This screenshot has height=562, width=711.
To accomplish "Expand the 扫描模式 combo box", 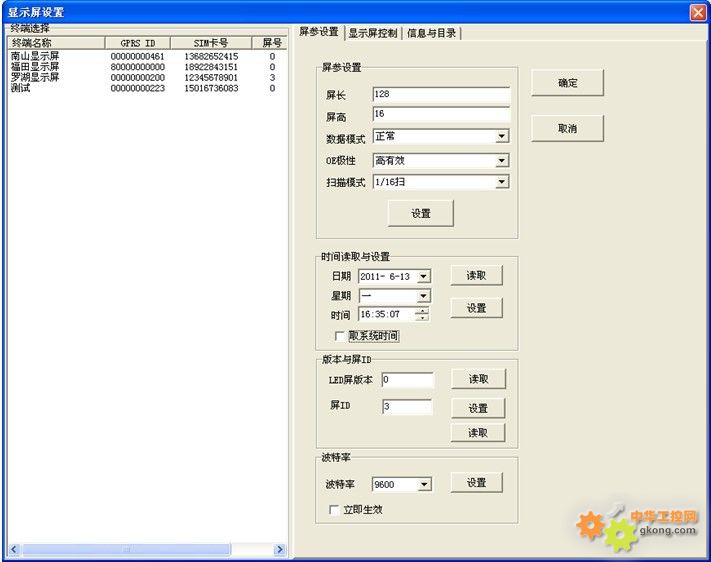I will [502, 182].
